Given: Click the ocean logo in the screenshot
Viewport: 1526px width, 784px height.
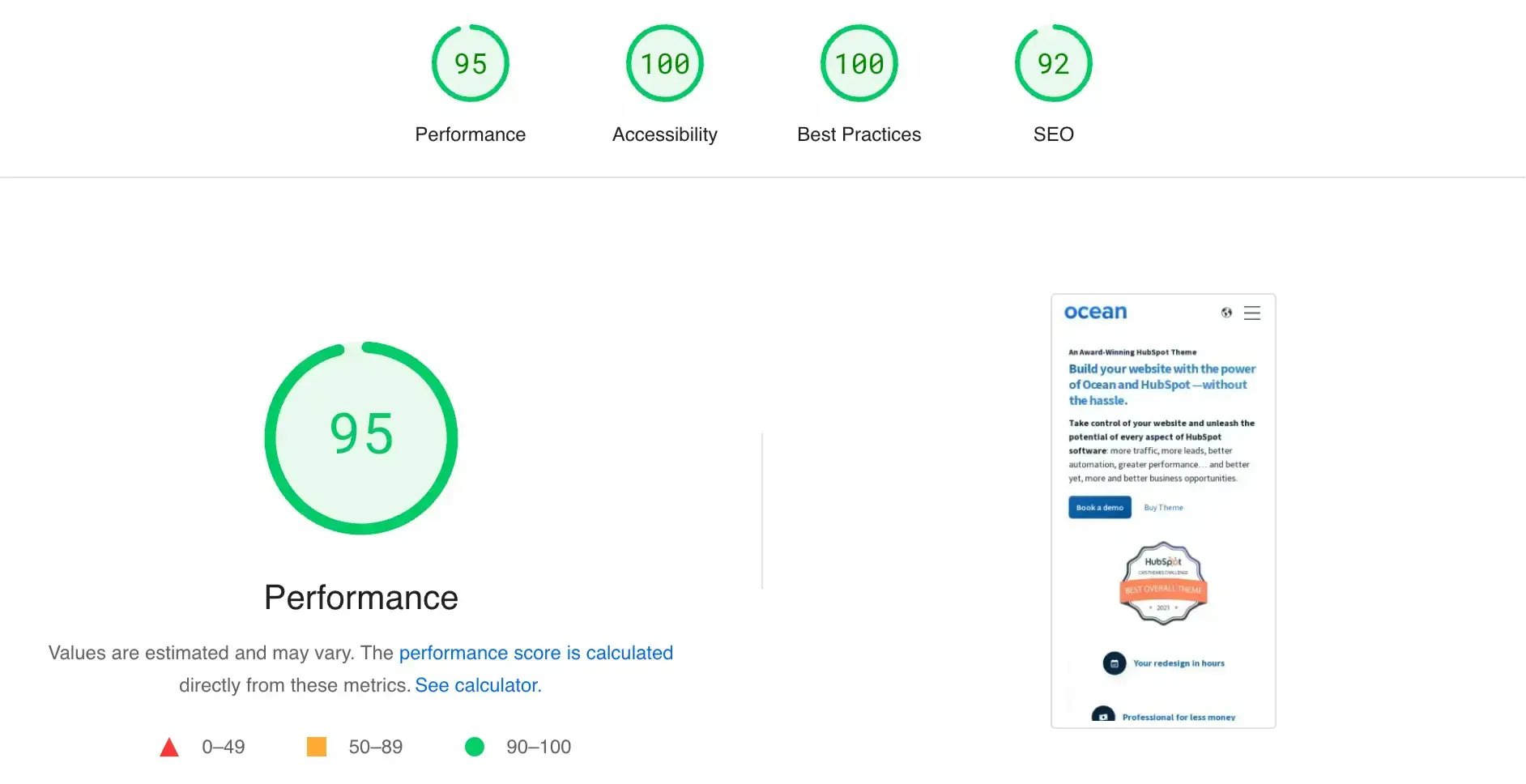Looking at the screenshot, I should (x=1095, y=312).
